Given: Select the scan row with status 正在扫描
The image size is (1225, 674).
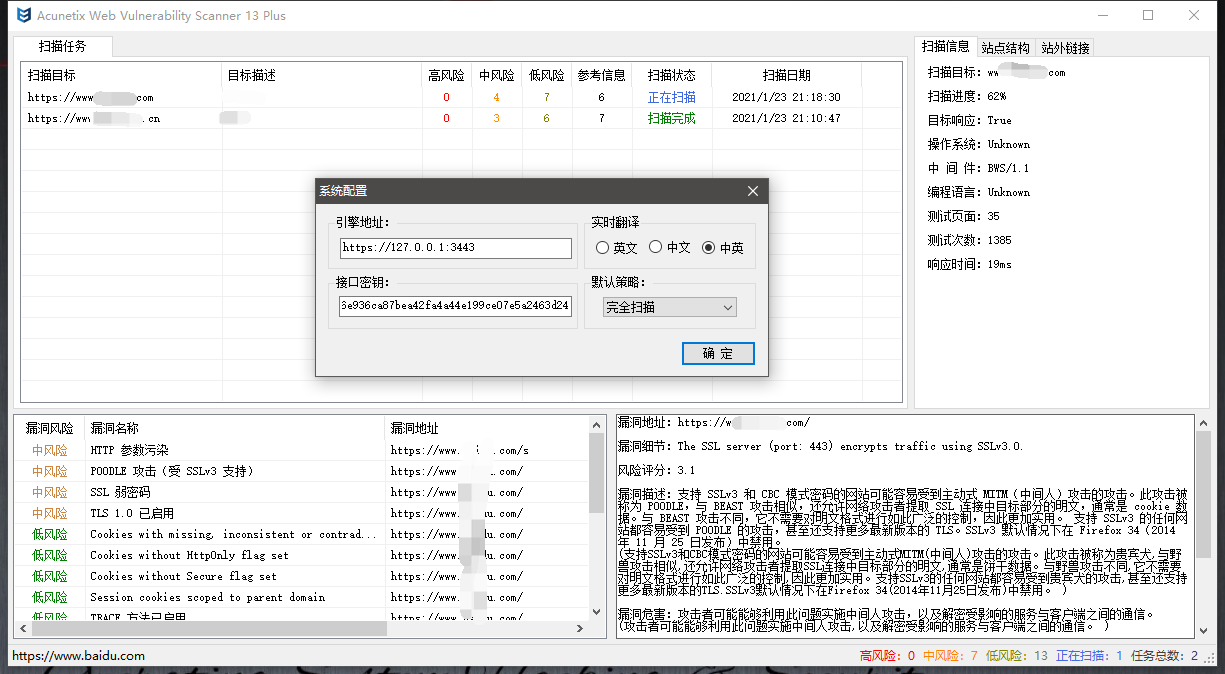Looking at the screenshot, I should (x=463, y=97).
